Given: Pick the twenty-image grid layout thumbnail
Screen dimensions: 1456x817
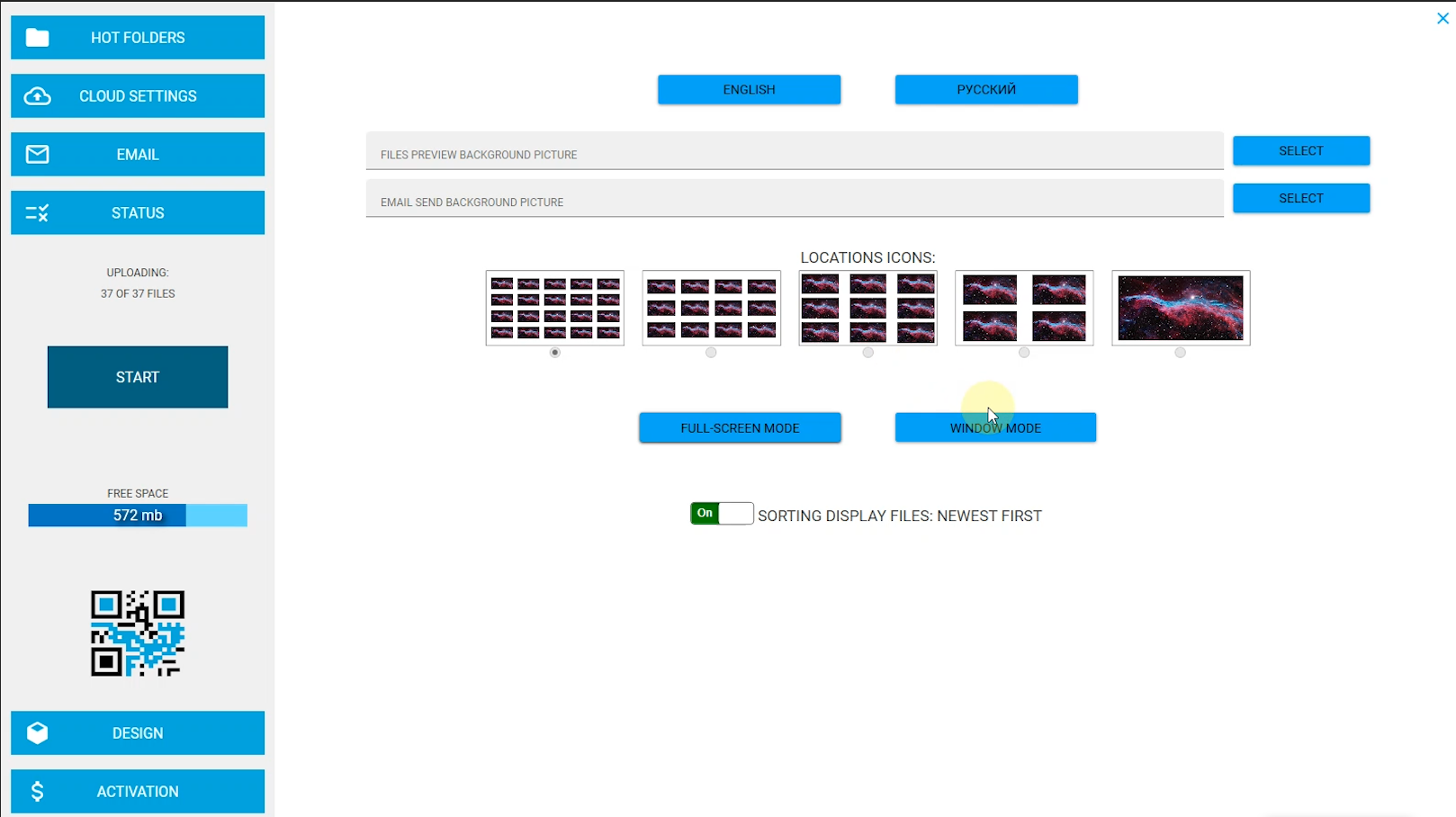Looking at the screenshot, I should 554,308.
